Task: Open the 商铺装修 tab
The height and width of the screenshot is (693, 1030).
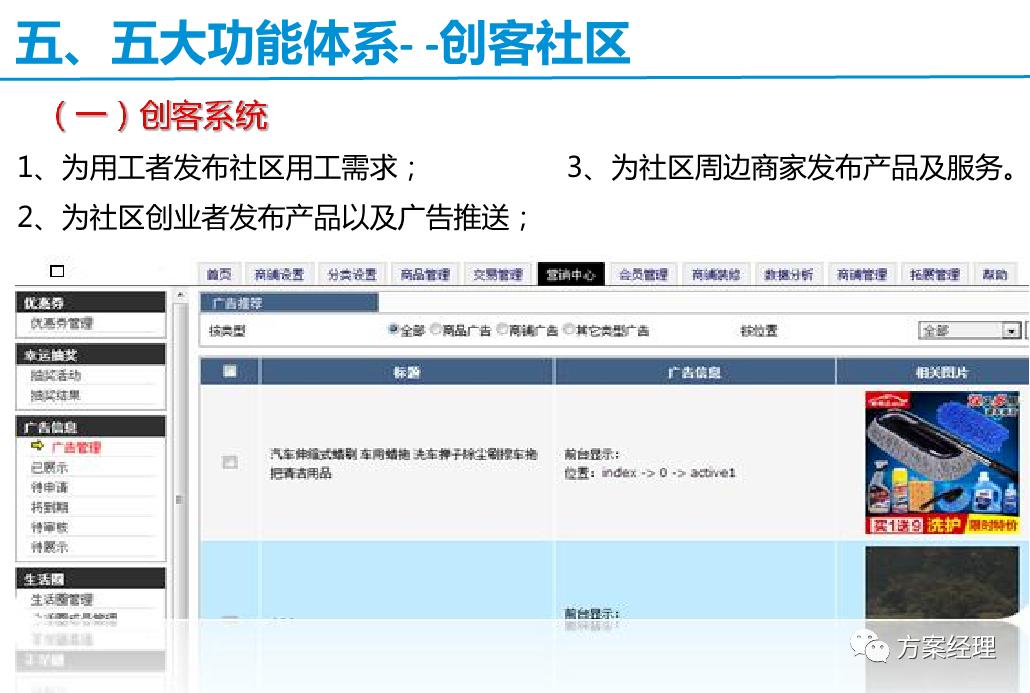Action: pos(717,272)
